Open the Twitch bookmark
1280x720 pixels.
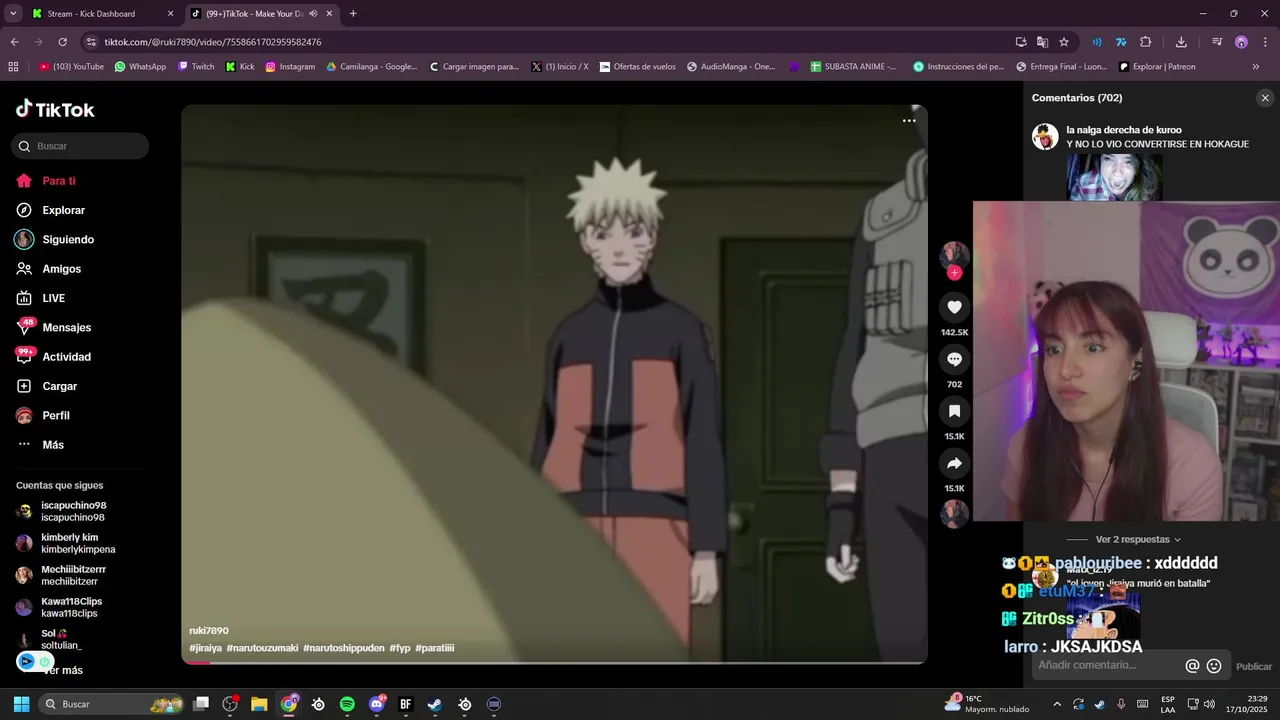[196, 67]
